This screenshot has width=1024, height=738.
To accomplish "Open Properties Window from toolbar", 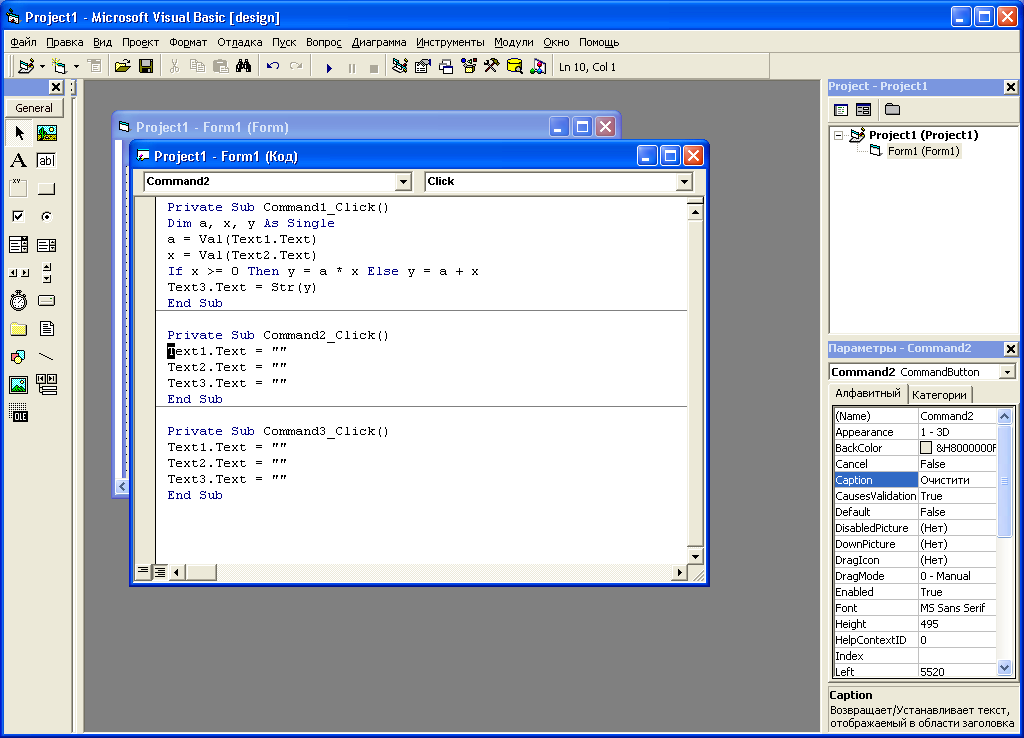I will point(423,67).
